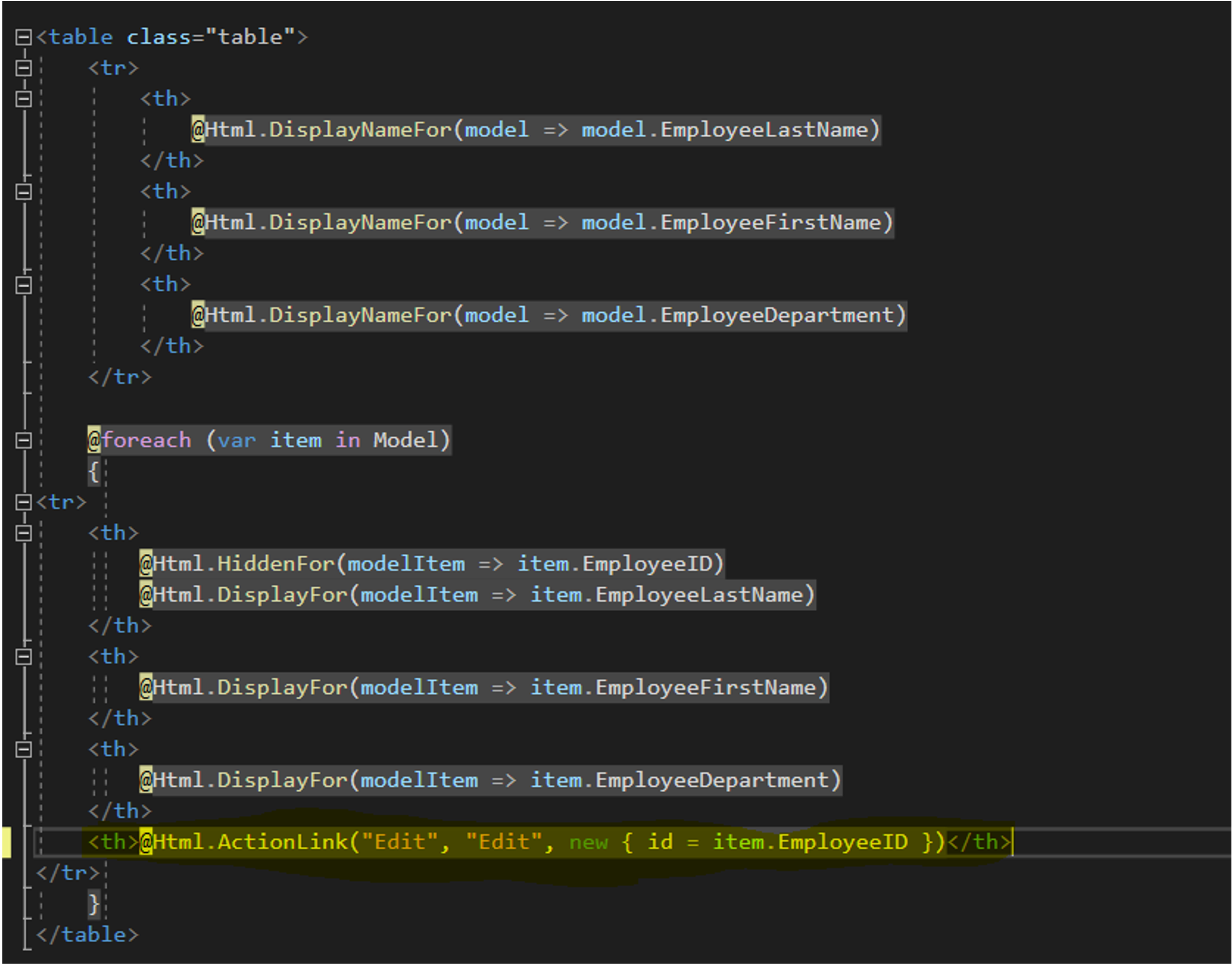
Task: Collapse th containing EmployeeFirstName DisplayNameFor
Action: [23, 192]
